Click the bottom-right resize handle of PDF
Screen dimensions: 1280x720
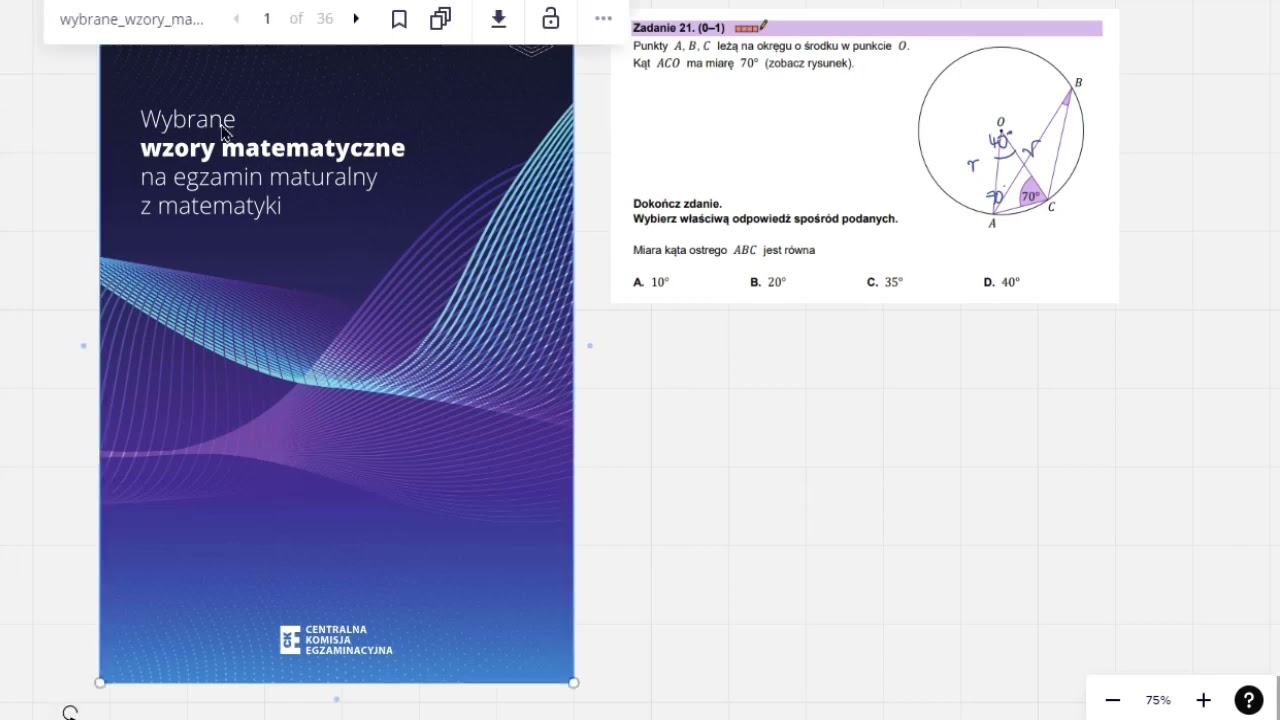click(x=574, y=683)
